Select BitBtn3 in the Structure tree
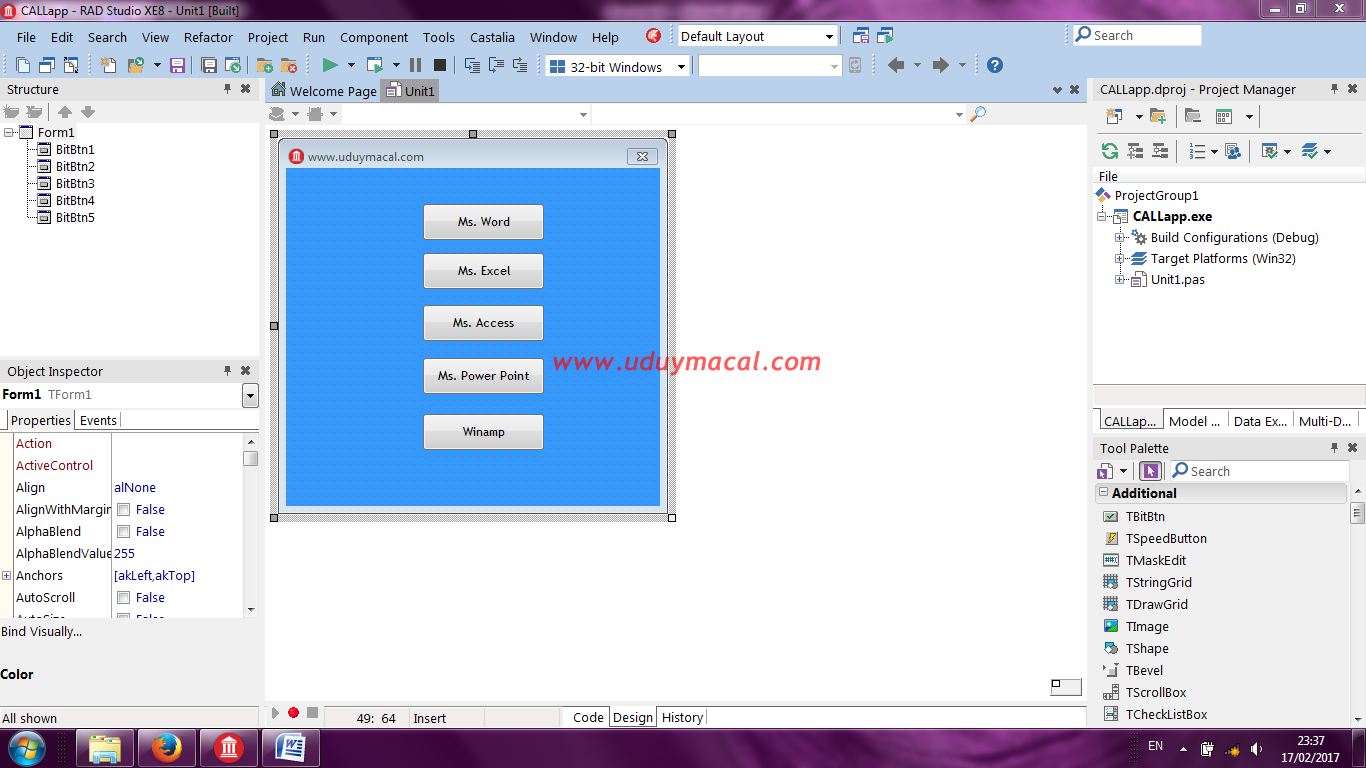Viewport: 1366px width, 768px height. point(75,183)
